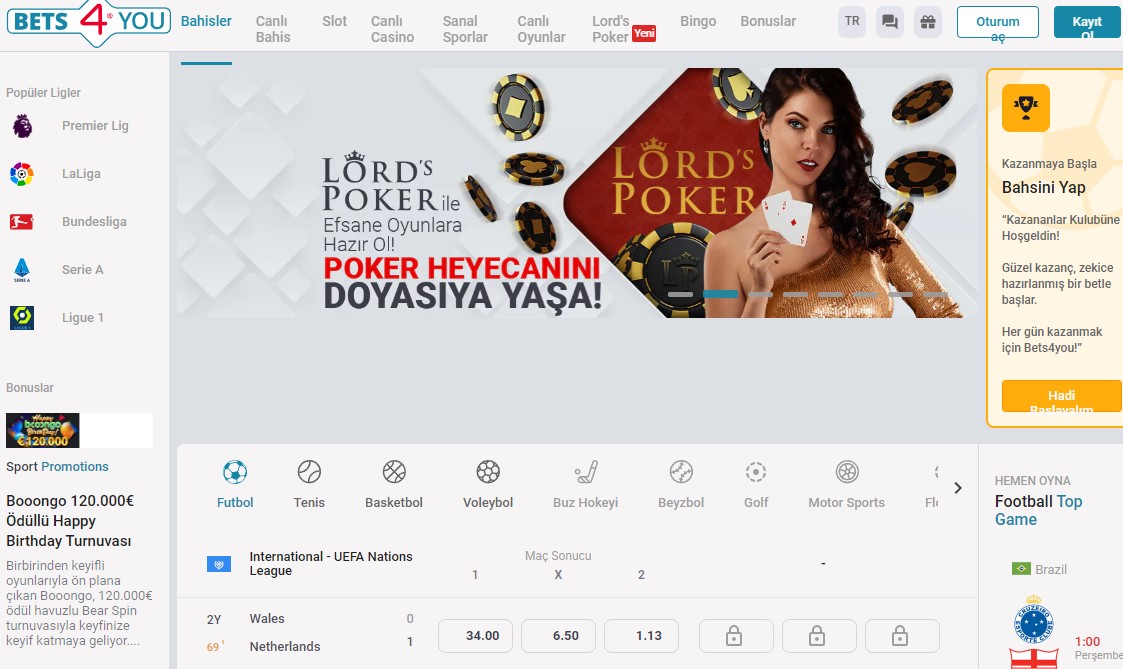Select the Golf sport icon
This screenshot has height=669, width=1123.
pos(756,472)
